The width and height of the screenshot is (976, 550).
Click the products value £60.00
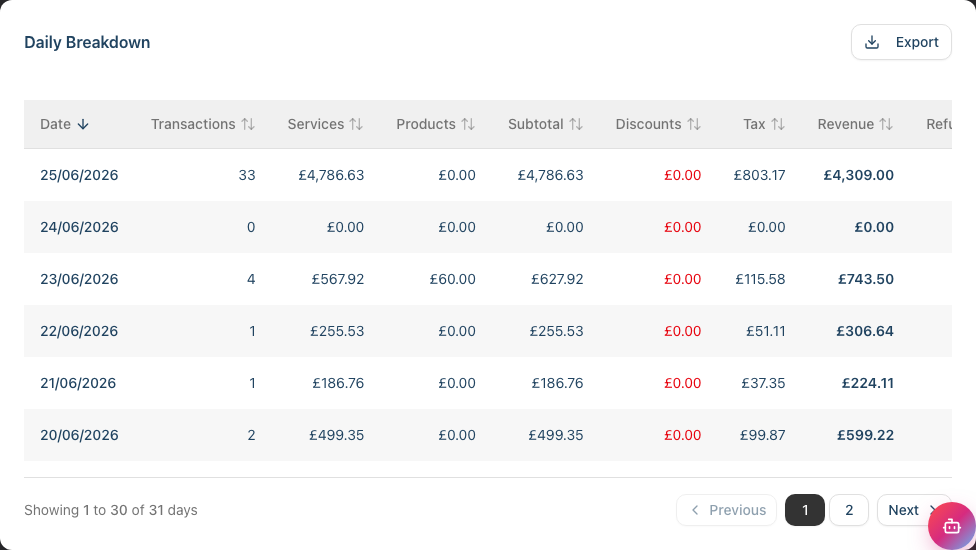coord(453,279)
